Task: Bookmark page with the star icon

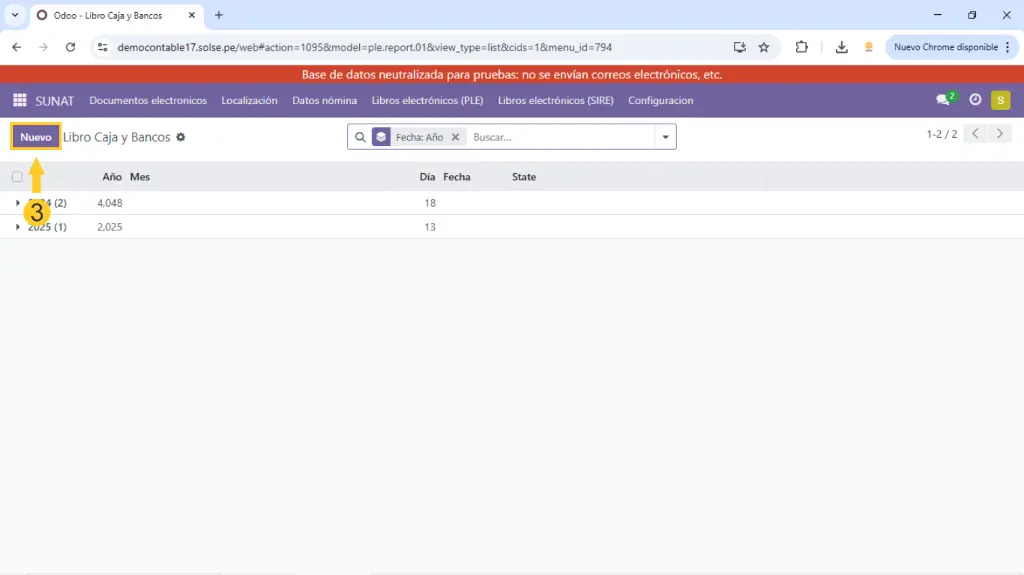Action: [x=764, y=47]
